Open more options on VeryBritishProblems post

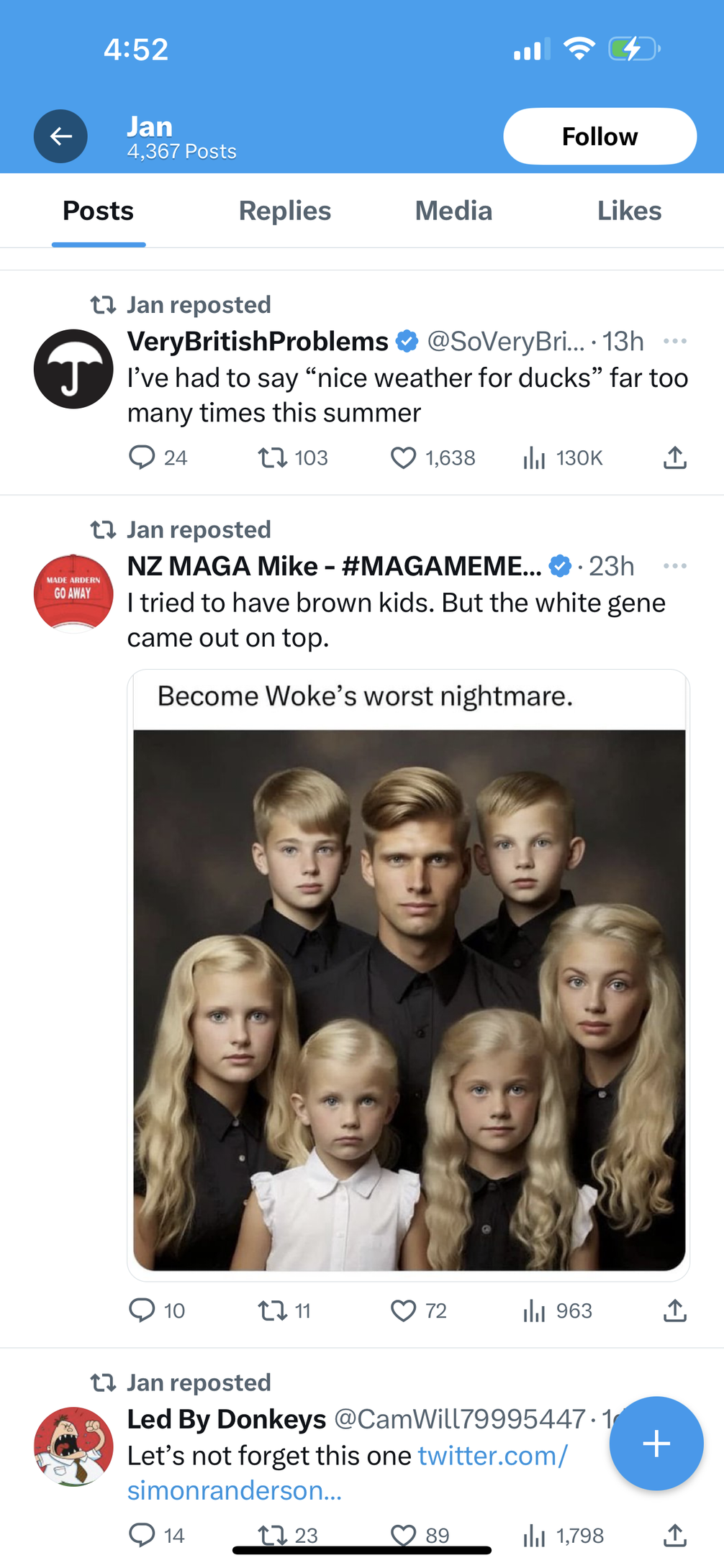click(x=674, y=341)
